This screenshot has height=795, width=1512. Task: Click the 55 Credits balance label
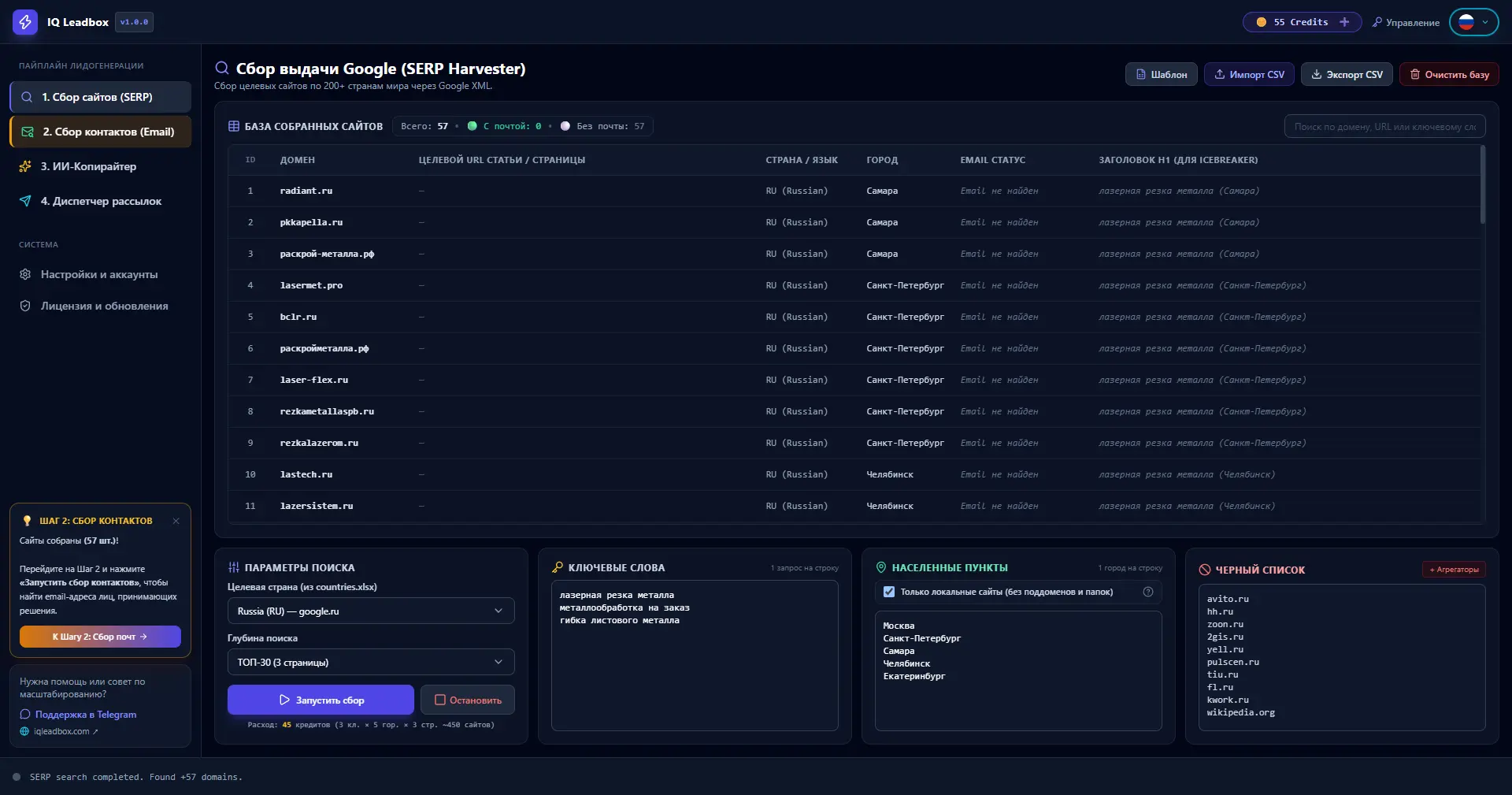click(1301, 22)
